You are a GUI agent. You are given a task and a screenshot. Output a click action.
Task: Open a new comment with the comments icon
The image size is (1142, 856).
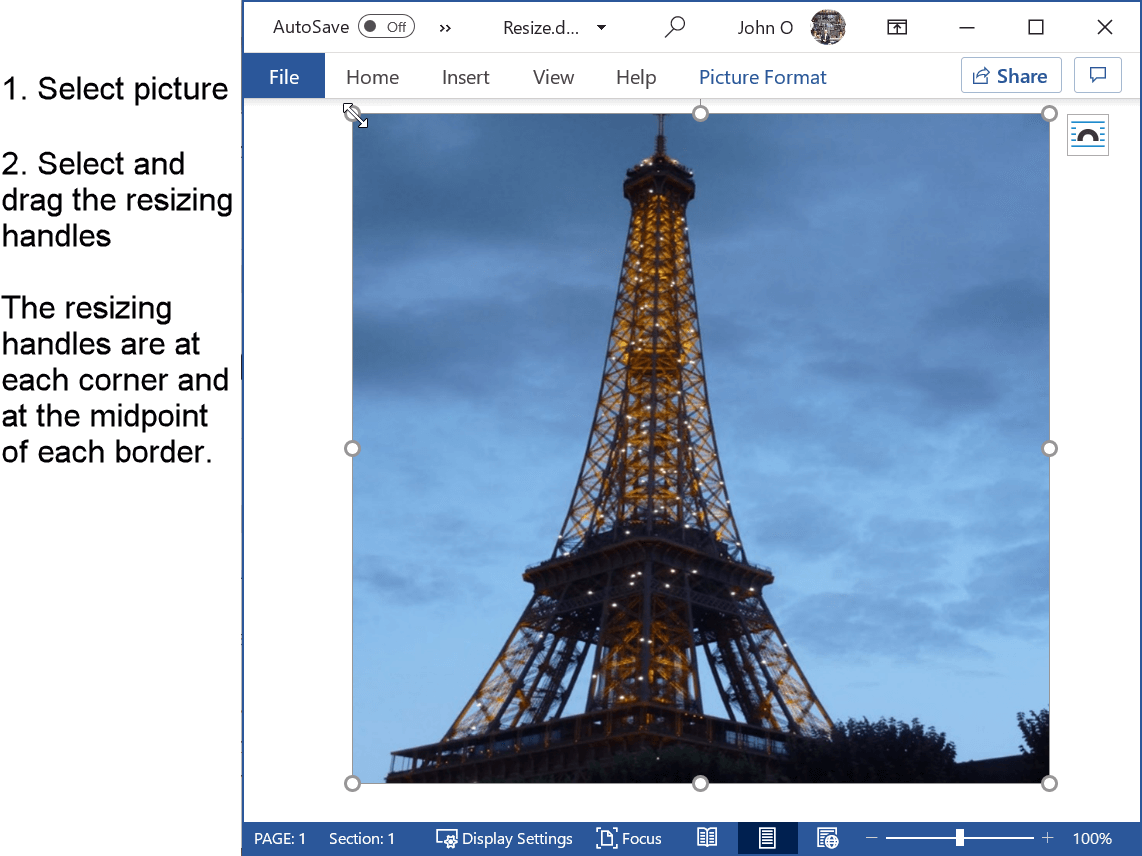point(1097,75)
